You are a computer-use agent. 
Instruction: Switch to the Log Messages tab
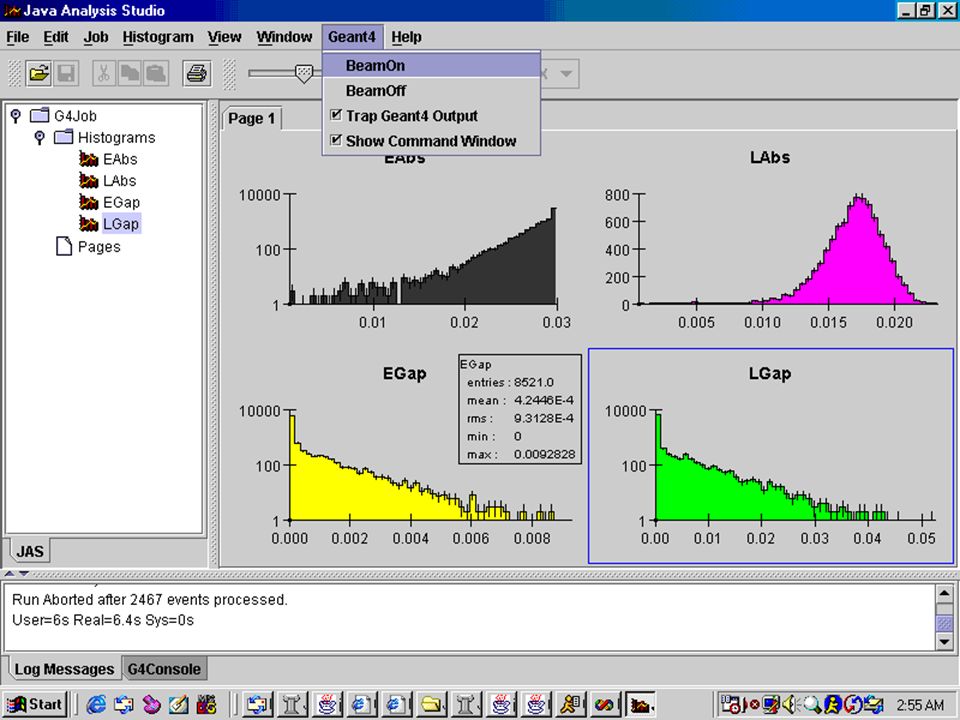tap(64, 669)
